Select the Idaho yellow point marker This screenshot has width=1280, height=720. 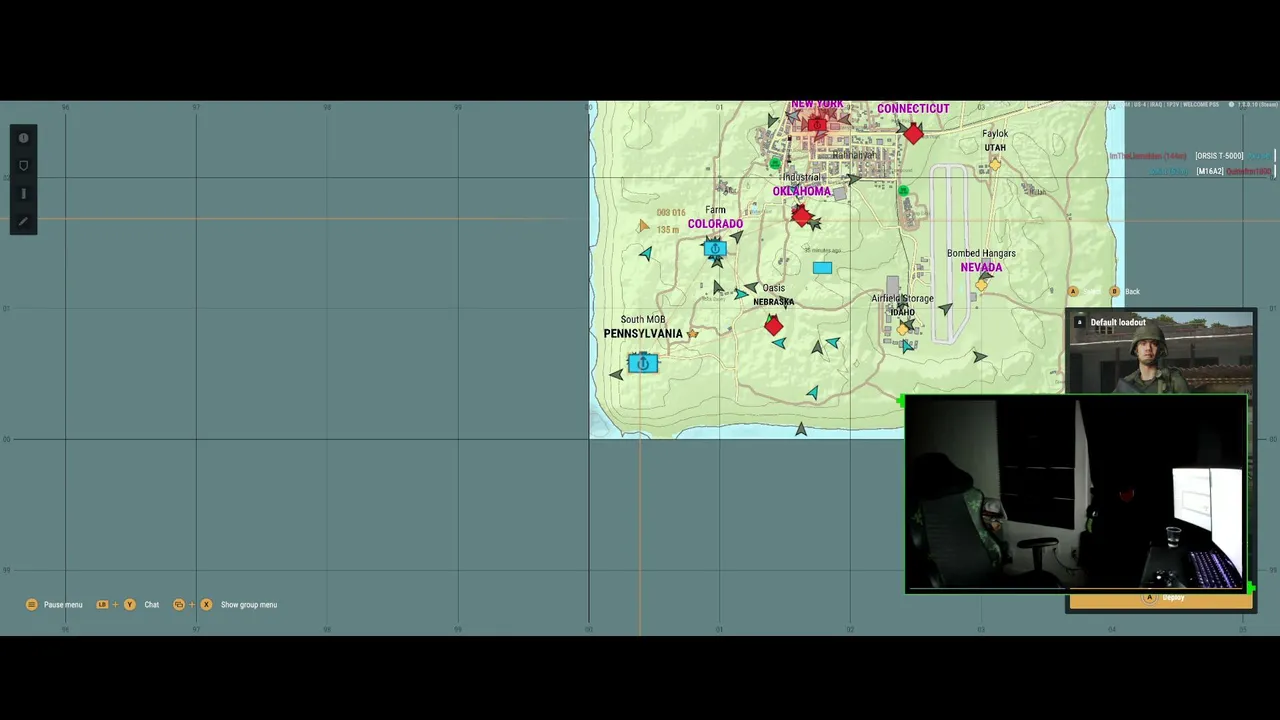(x=903, y=328)
